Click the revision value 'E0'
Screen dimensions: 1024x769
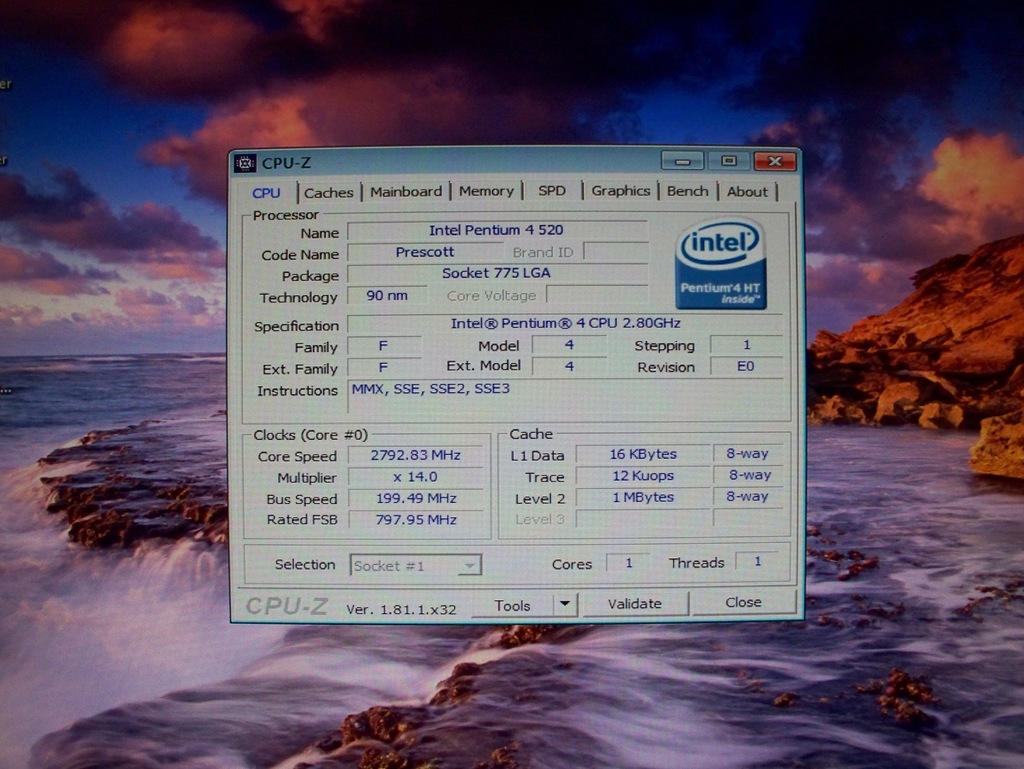[746, 366]
